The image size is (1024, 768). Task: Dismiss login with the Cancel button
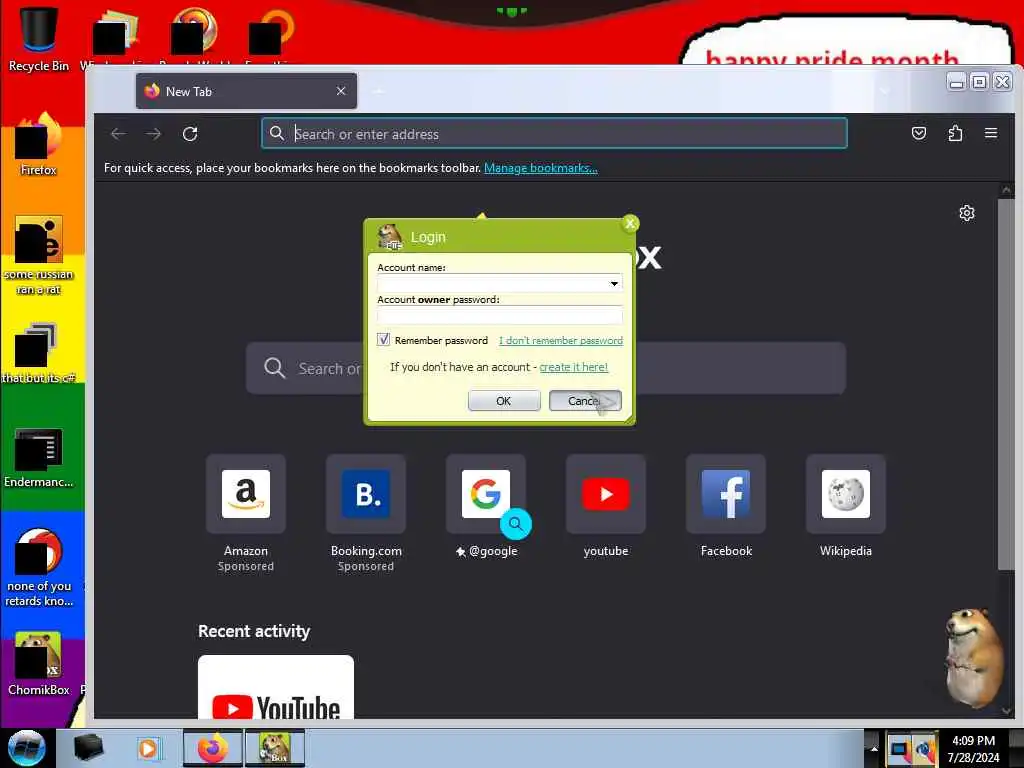[x=585, y=400]
